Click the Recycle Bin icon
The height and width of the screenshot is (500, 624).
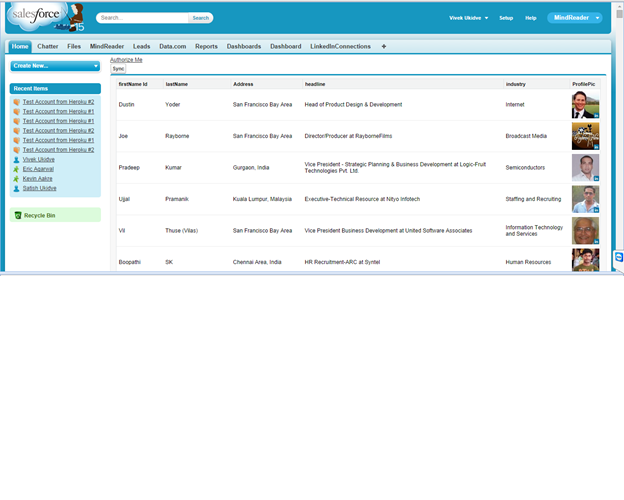18,215
